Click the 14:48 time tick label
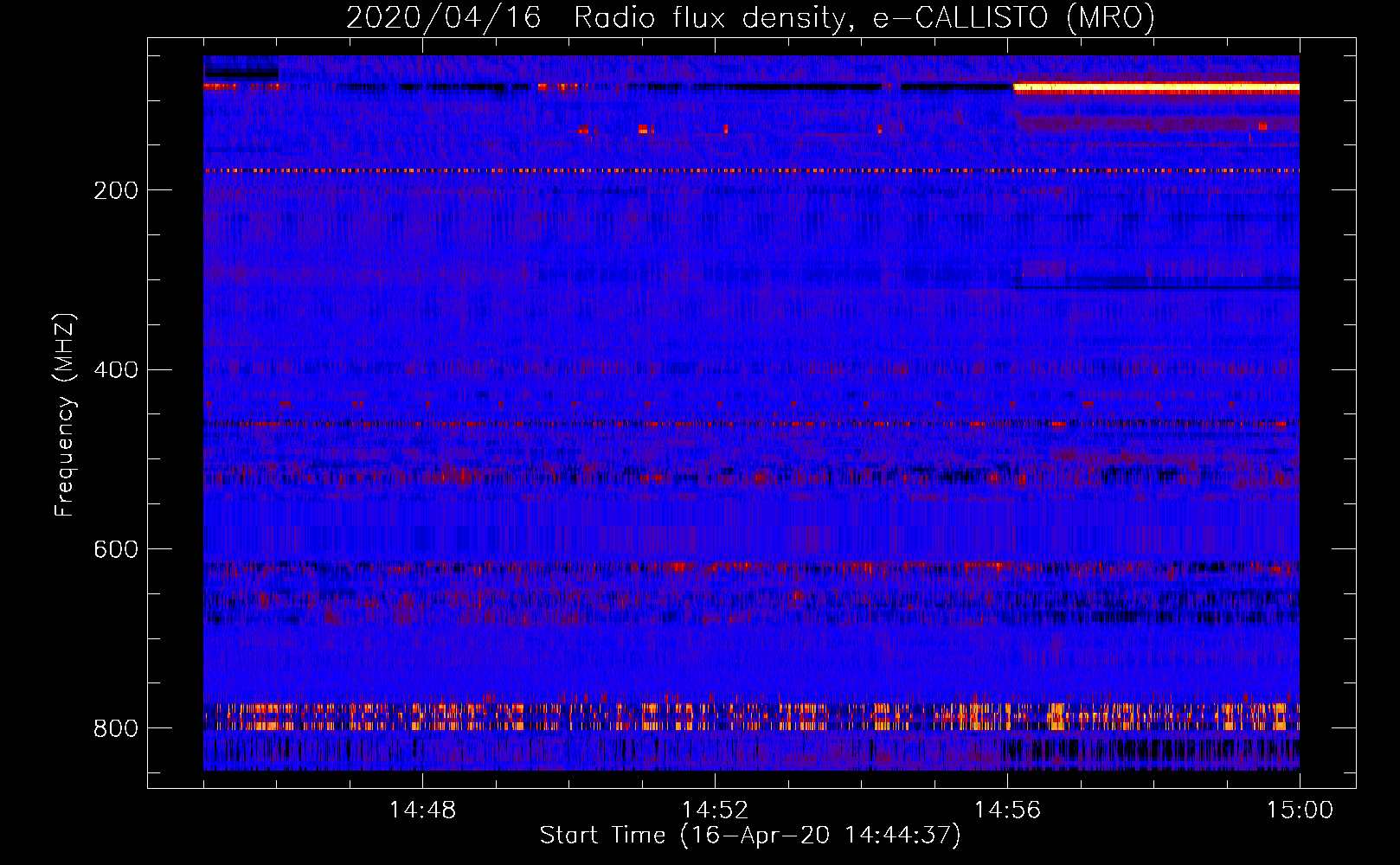This screenshot has height=865, width=1400. [x=422, y=811]
